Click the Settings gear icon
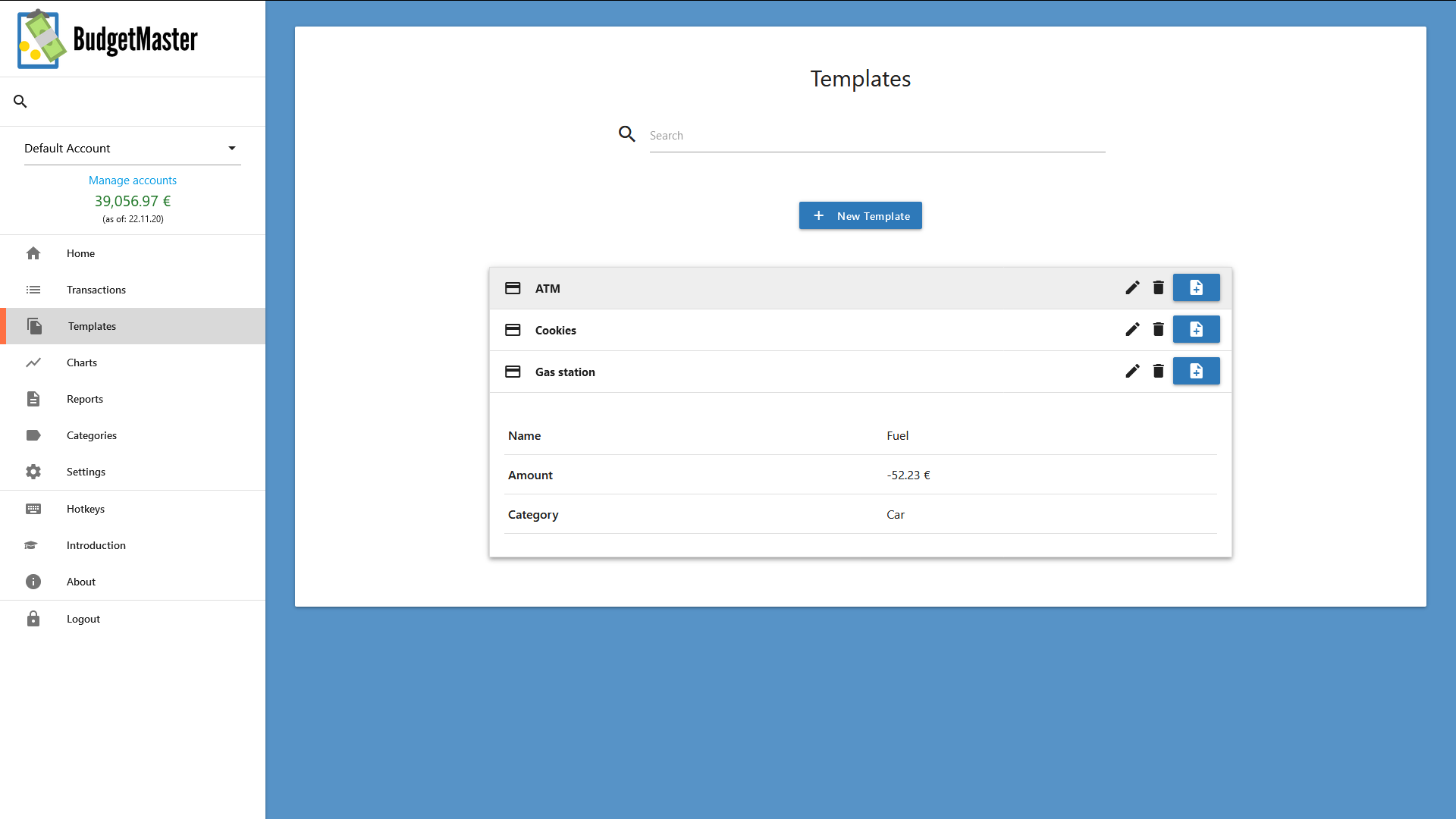The width and height of the screenshot is (1456, 819). 33,472
